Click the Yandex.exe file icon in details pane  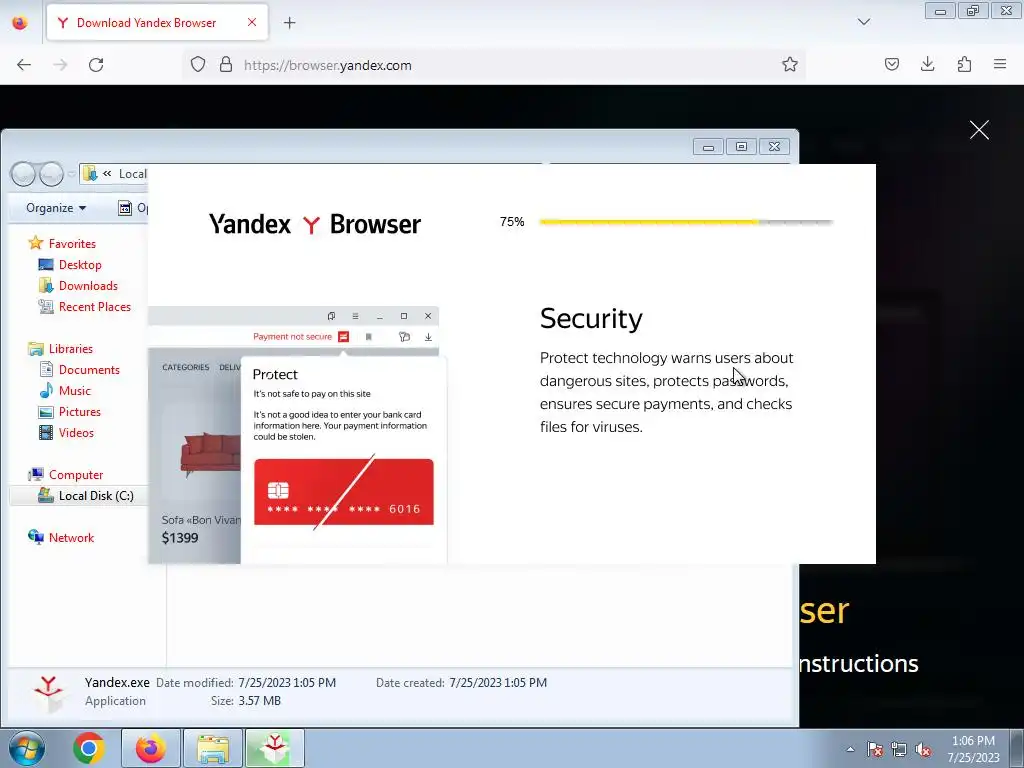tap(48, 694)
